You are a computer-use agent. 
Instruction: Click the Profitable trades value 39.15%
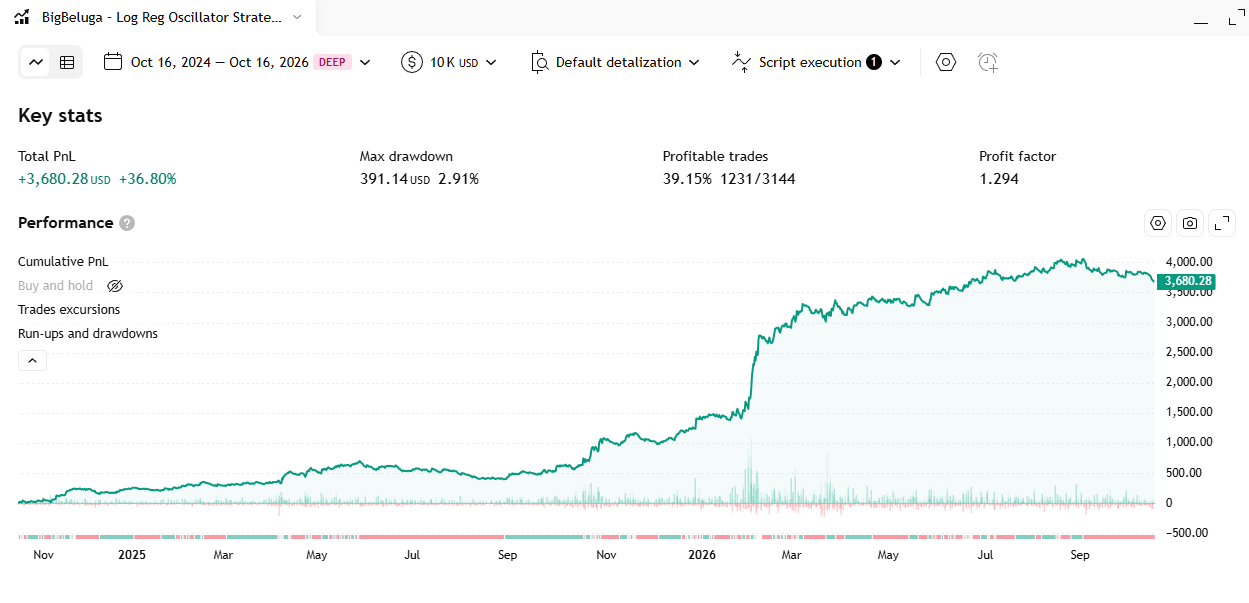(687, 179)
